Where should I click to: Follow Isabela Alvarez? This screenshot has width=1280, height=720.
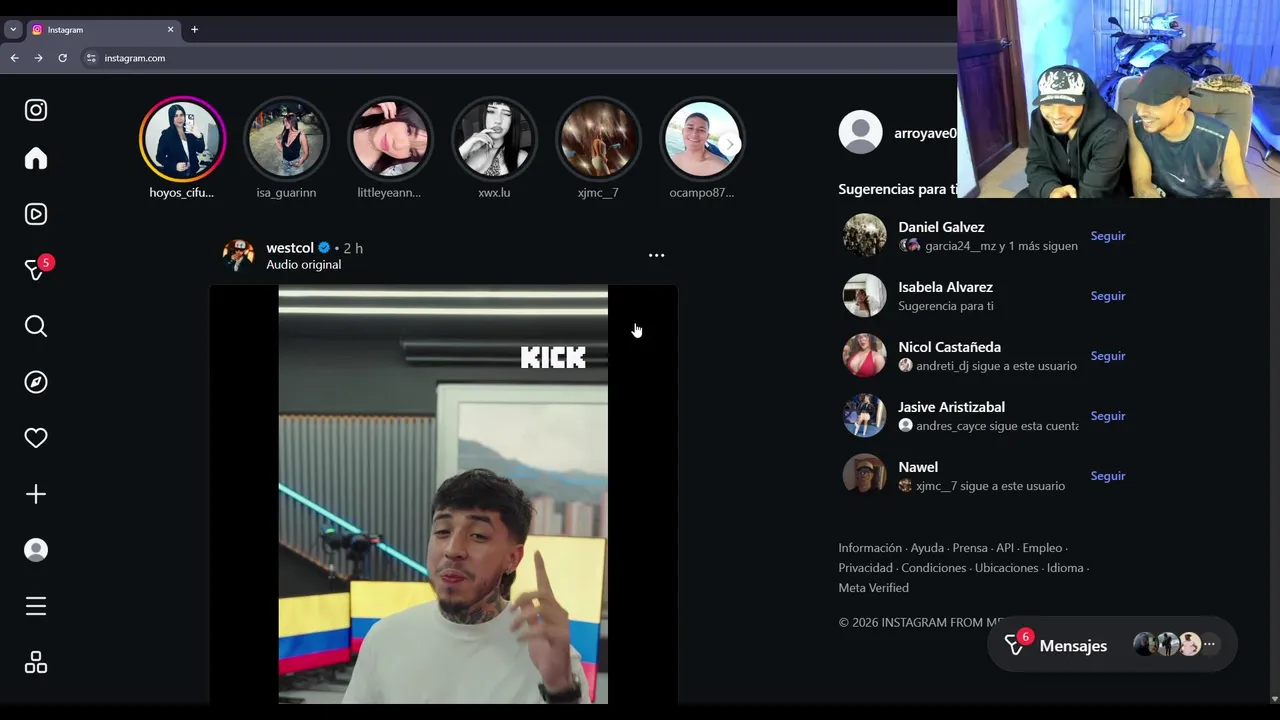click(x=1108, y=296)
